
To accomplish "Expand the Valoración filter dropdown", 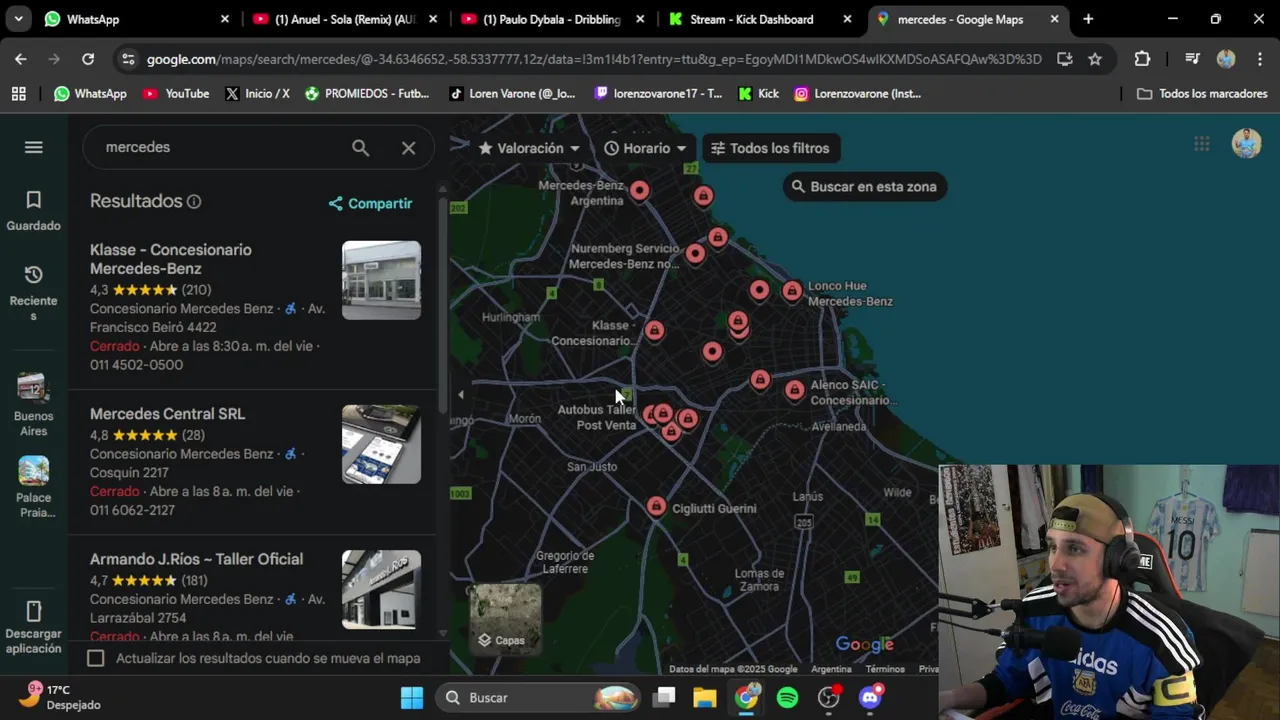I will [x=529, y=148].
